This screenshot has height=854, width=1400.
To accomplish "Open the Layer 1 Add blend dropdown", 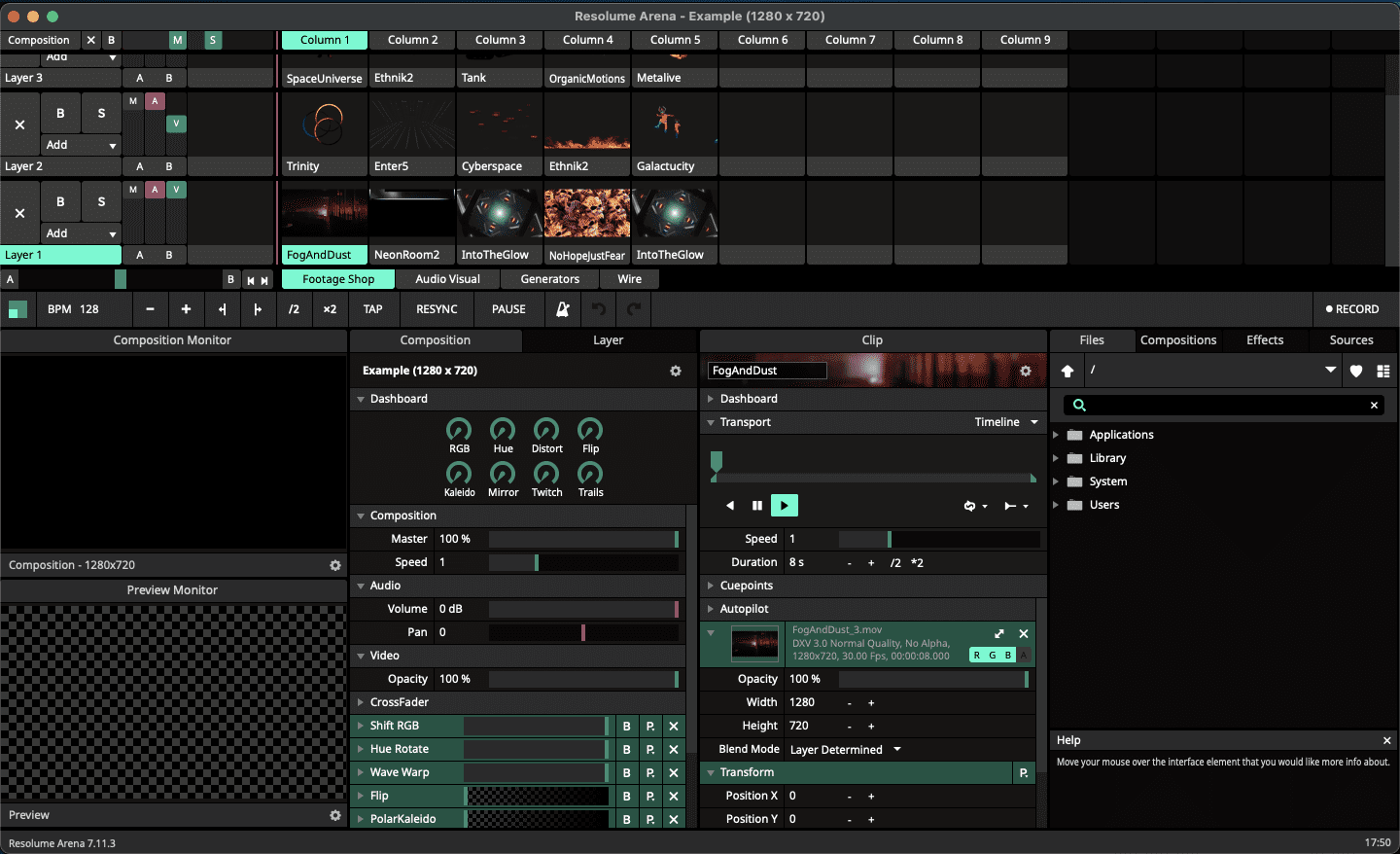I will [x=81, y=233].
